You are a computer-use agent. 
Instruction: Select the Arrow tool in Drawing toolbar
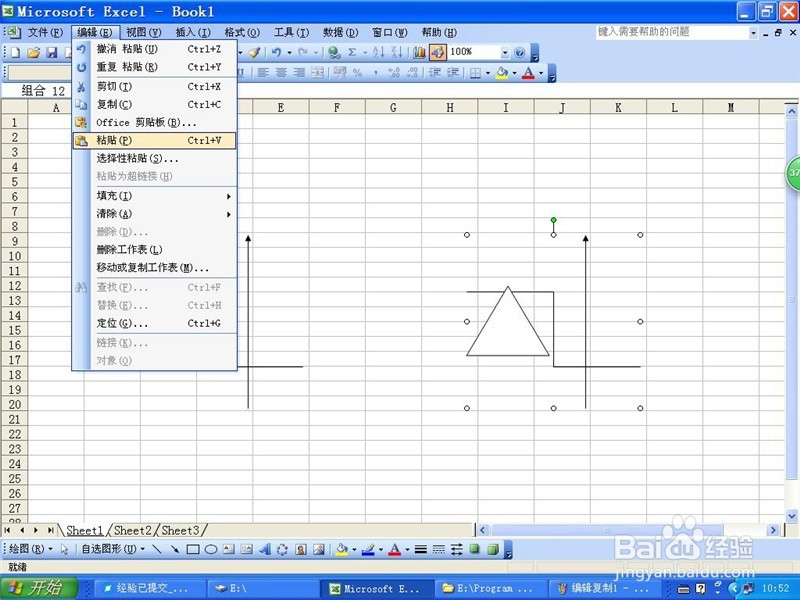(x=175, y=549)
